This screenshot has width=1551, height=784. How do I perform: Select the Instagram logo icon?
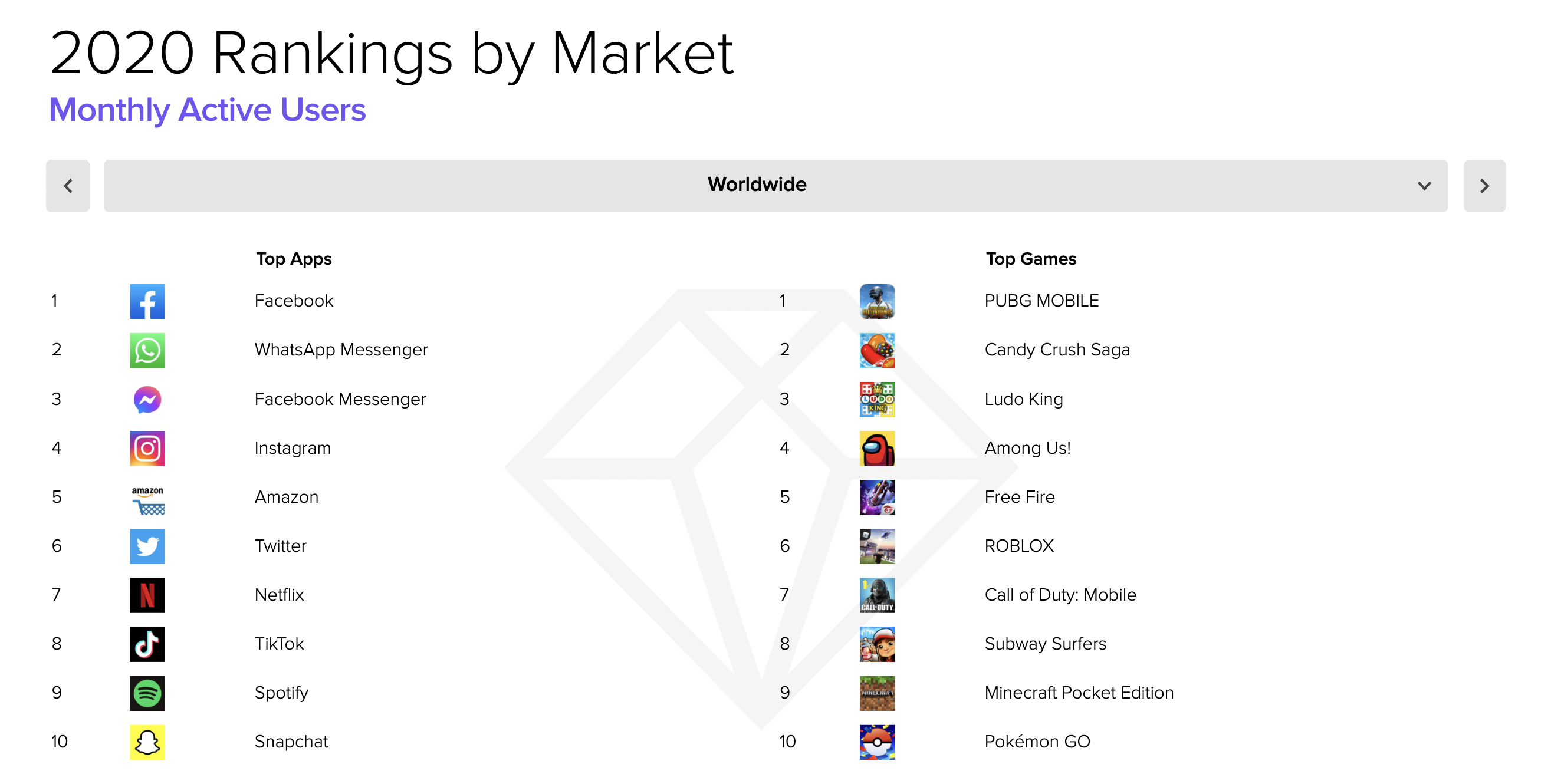147,448
